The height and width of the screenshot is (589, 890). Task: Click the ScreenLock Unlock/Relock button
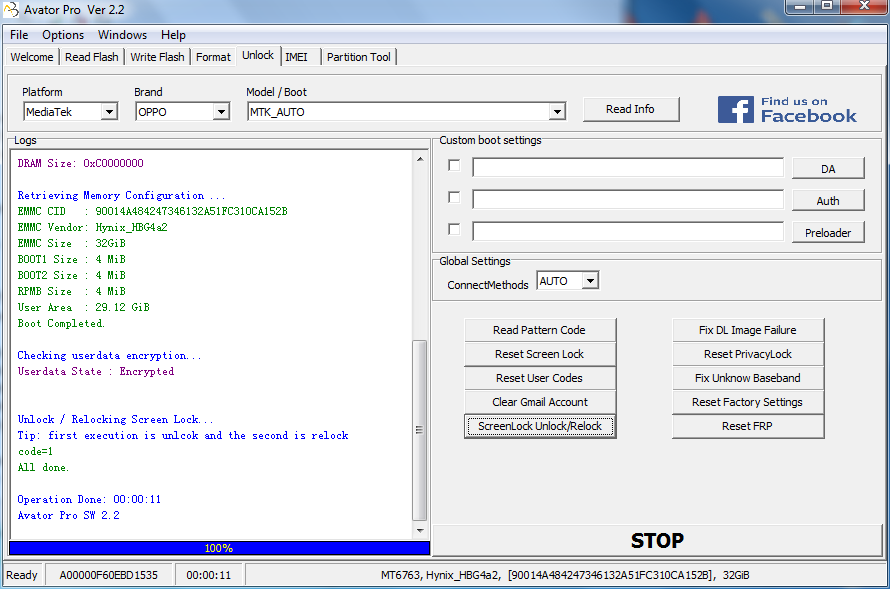point(540,426)
